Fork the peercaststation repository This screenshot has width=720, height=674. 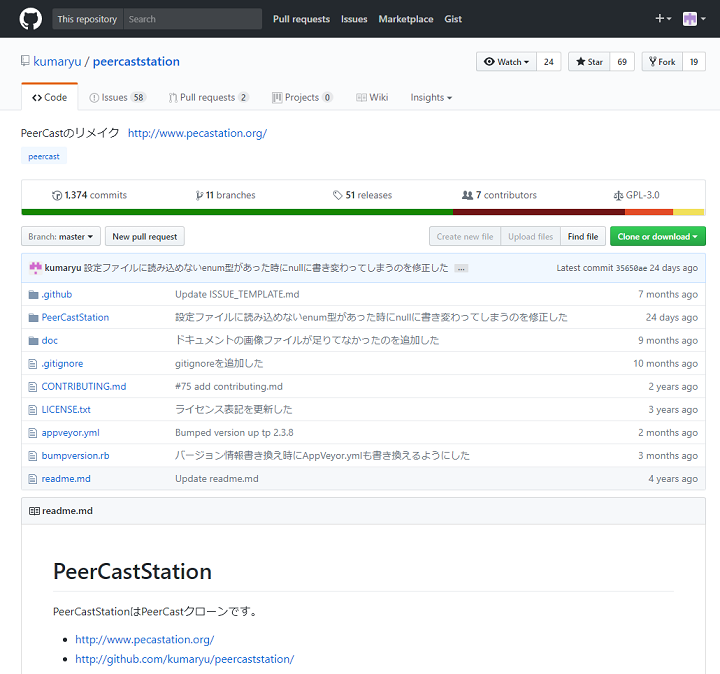(x=662, y=62)
